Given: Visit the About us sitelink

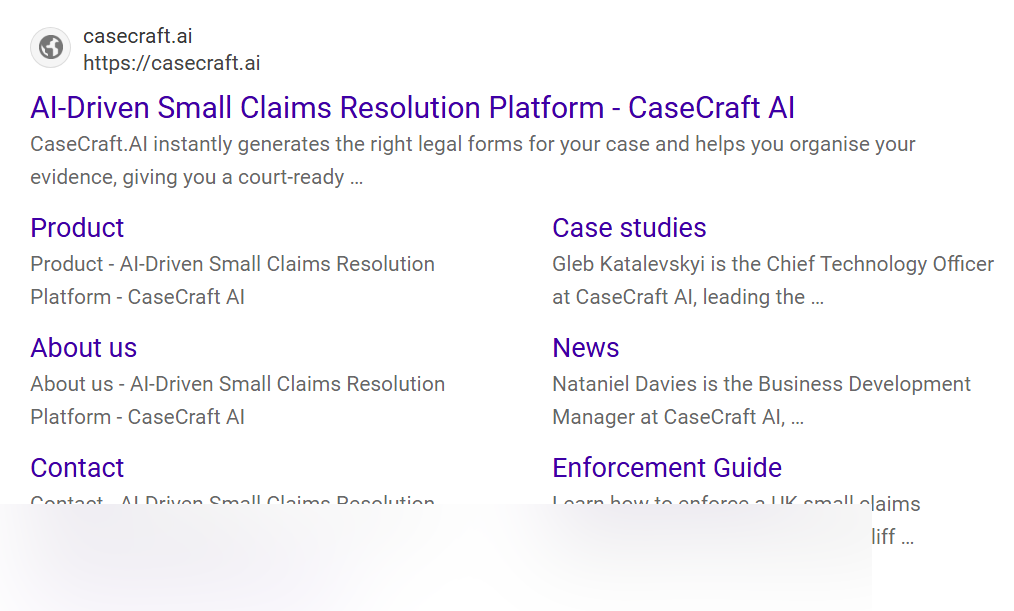Looking at the screenshot, I should click(x=83, y=348).
